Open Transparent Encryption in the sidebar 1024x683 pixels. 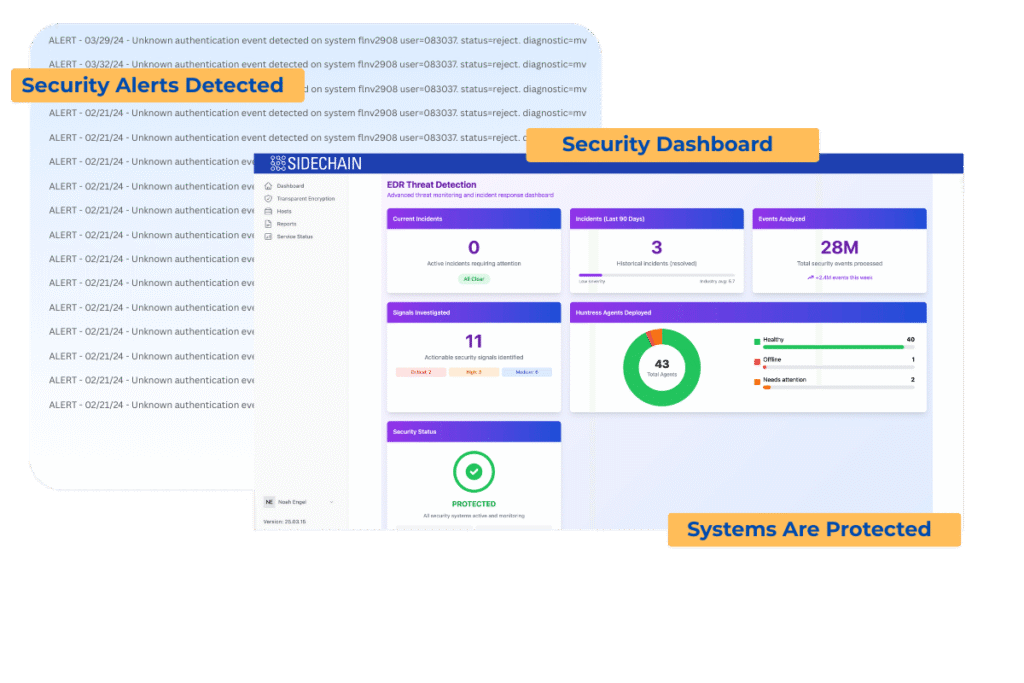(x=306, y=199)
